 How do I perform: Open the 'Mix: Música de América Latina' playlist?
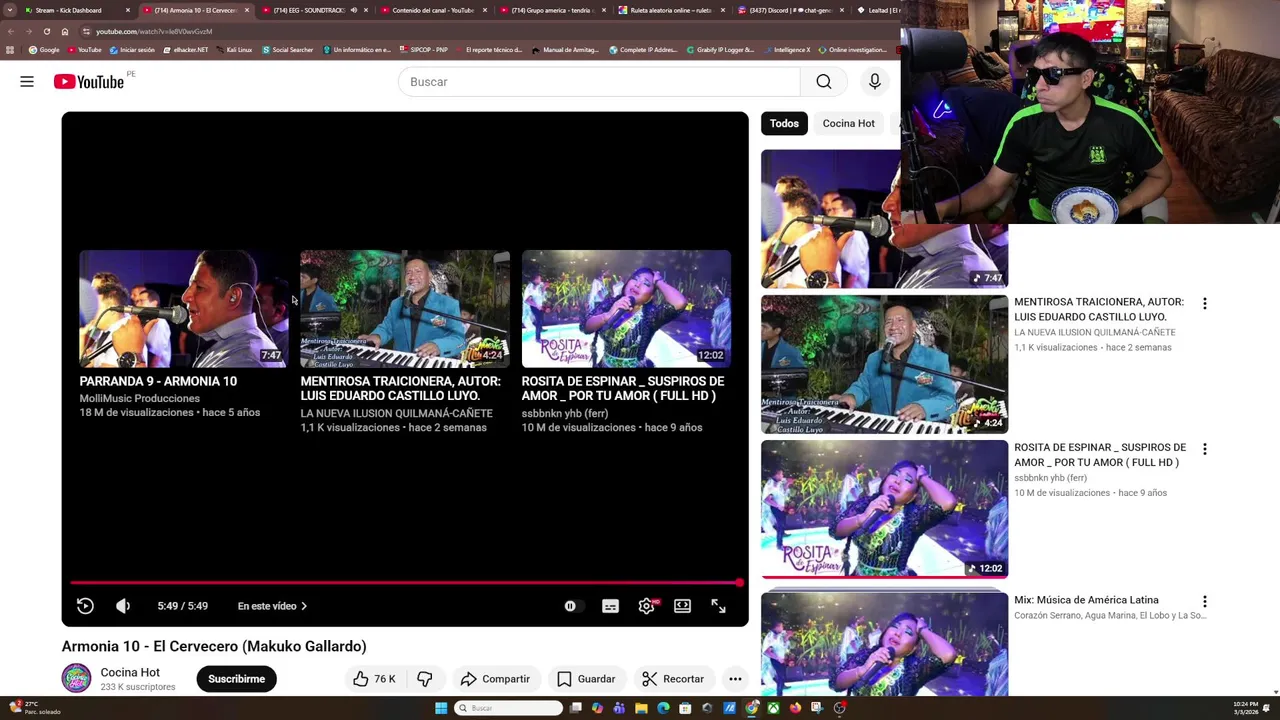pos(1086,600)
